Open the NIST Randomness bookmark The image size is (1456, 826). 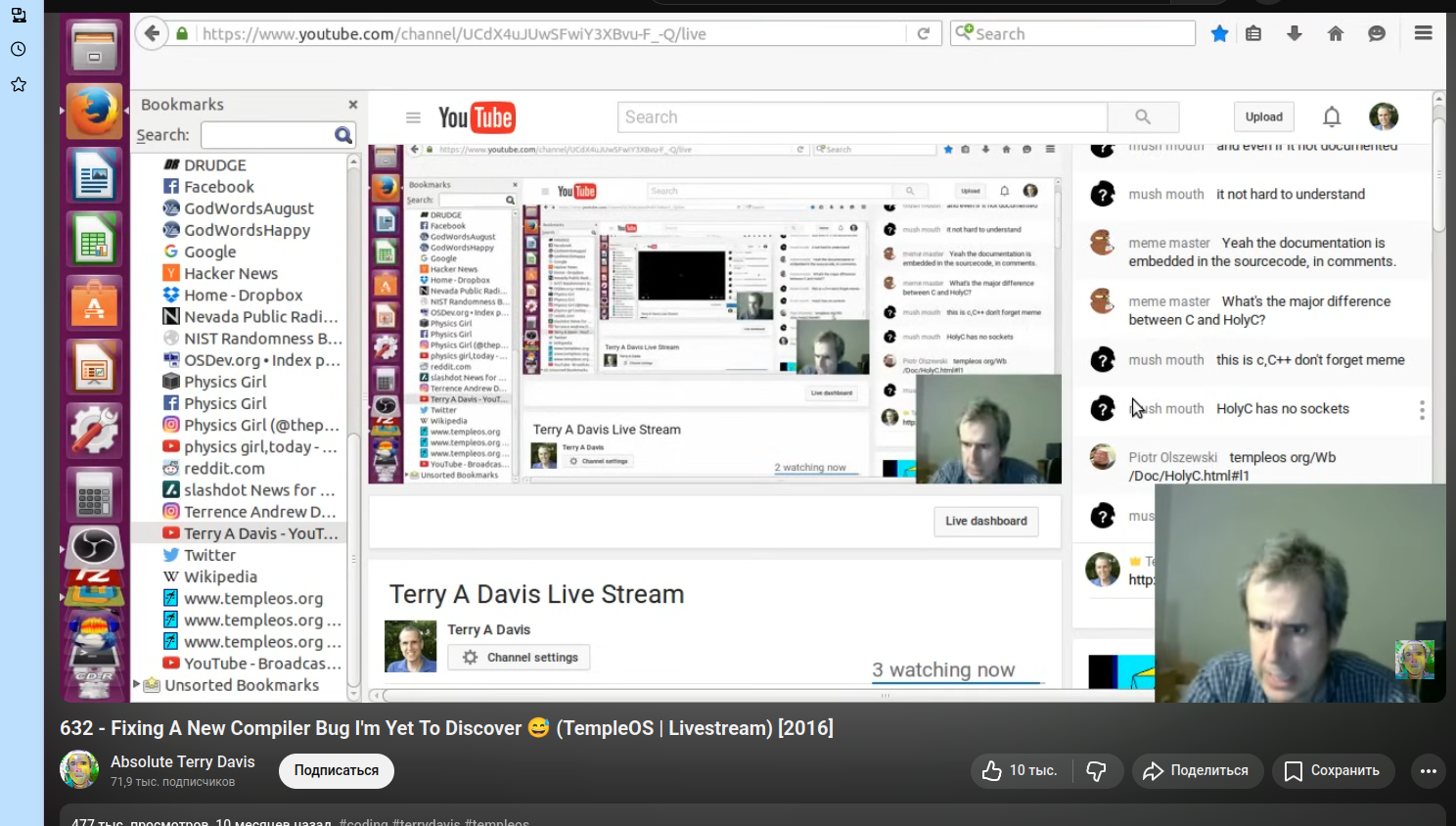(x=252, y=339)
